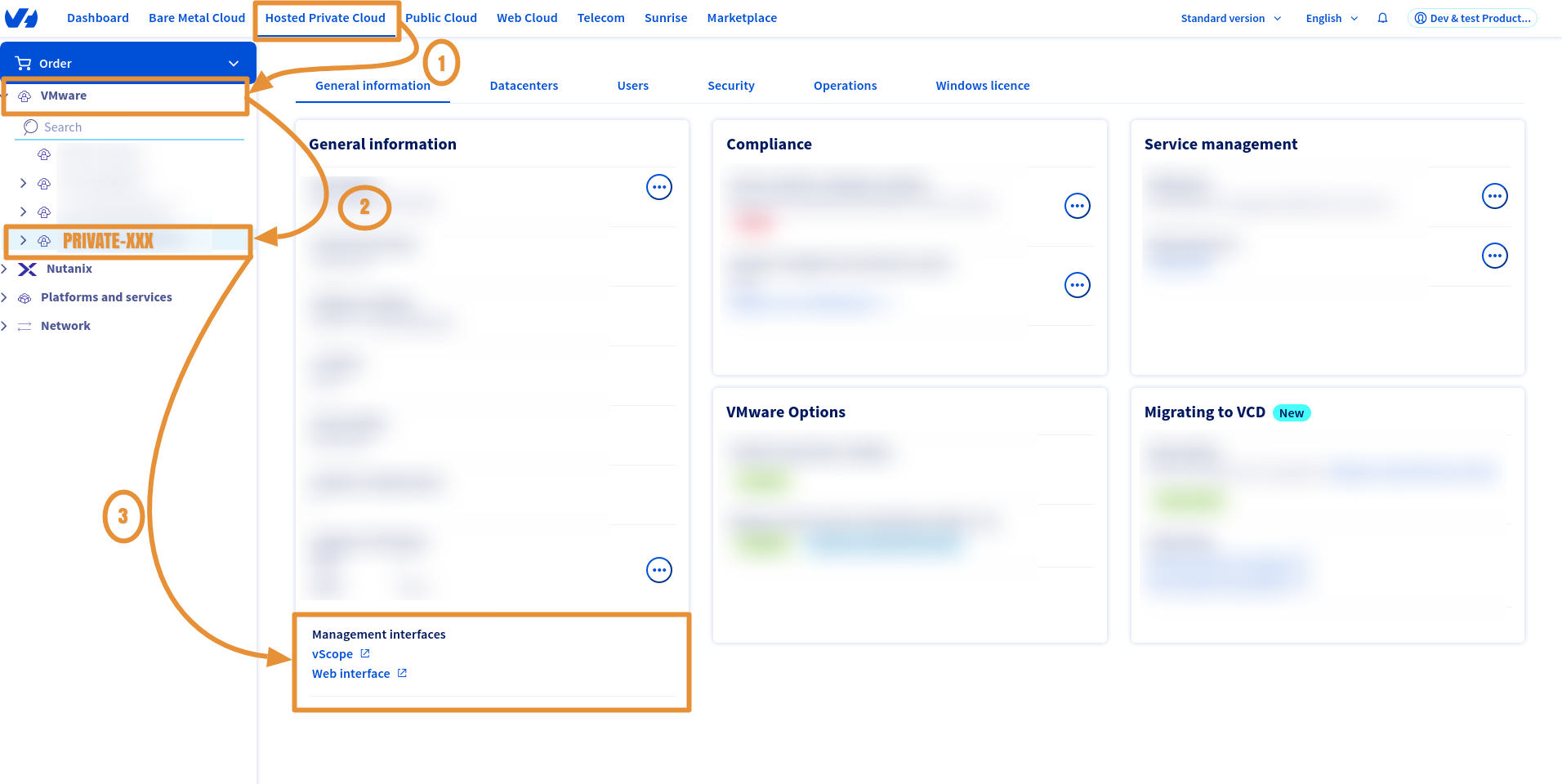Expand the PRIVATE-XXX tree item
Image resolution: width=1562 pixels, height=784 pixels.
23,241
